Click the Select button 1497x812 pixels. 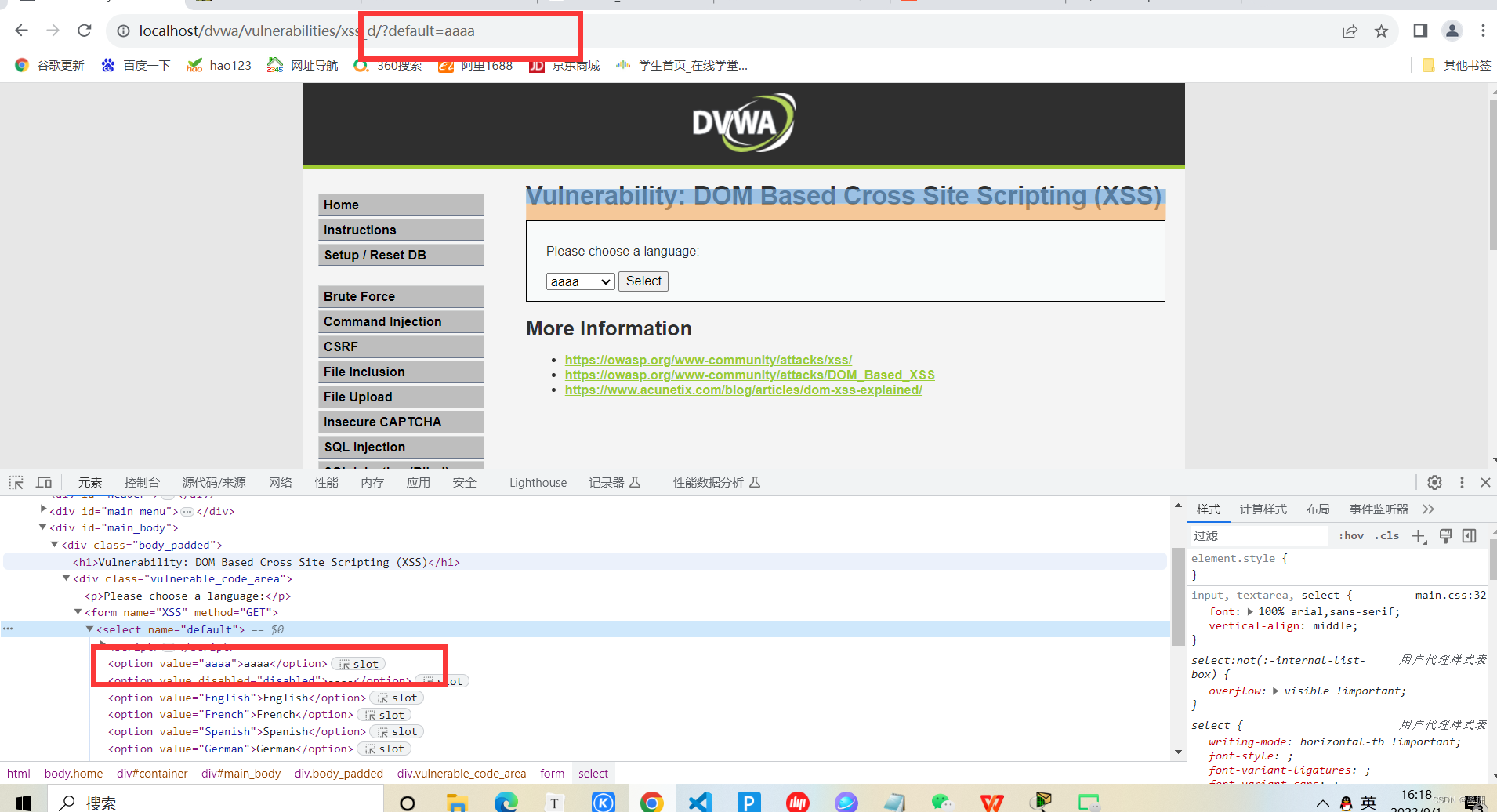click(x=643, y=281)
